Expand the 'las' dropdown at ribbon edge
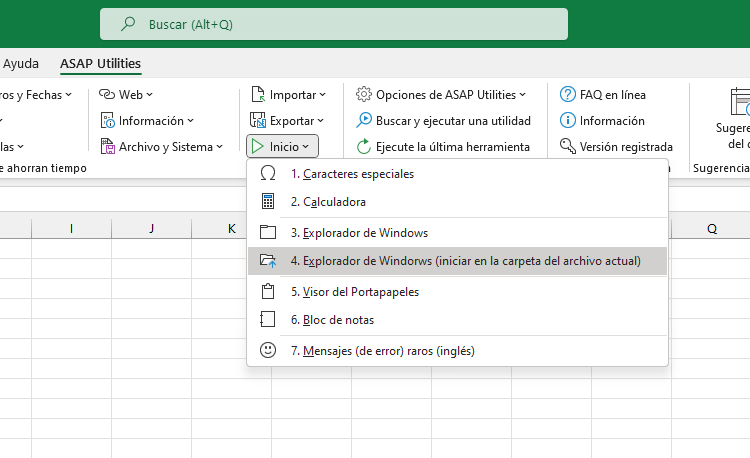750x458 pixels. tap(12, 146)
